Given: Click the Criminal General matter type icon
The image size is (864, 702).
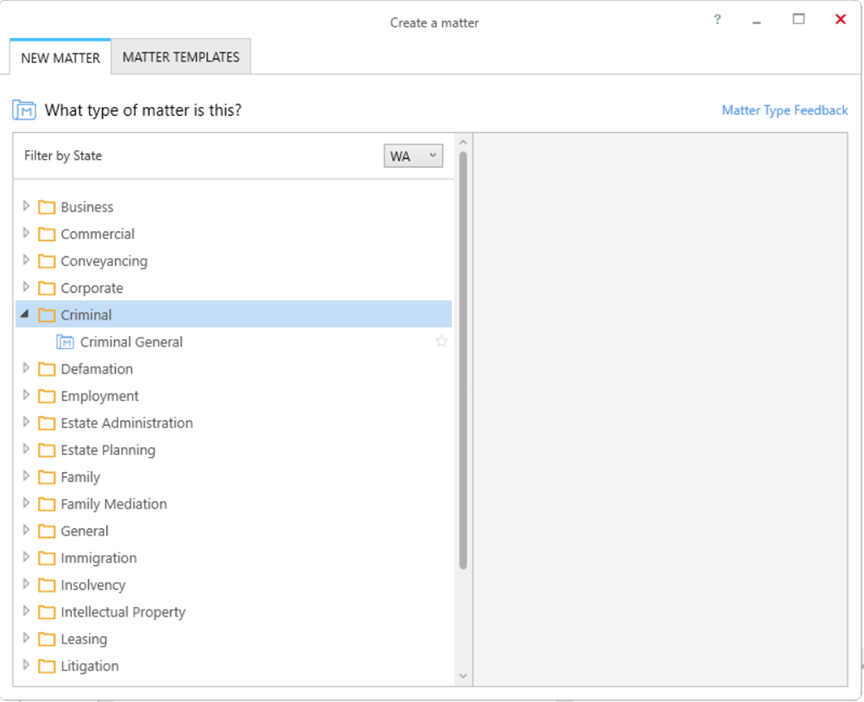Looking at the screenshot, I should [65, 342].
